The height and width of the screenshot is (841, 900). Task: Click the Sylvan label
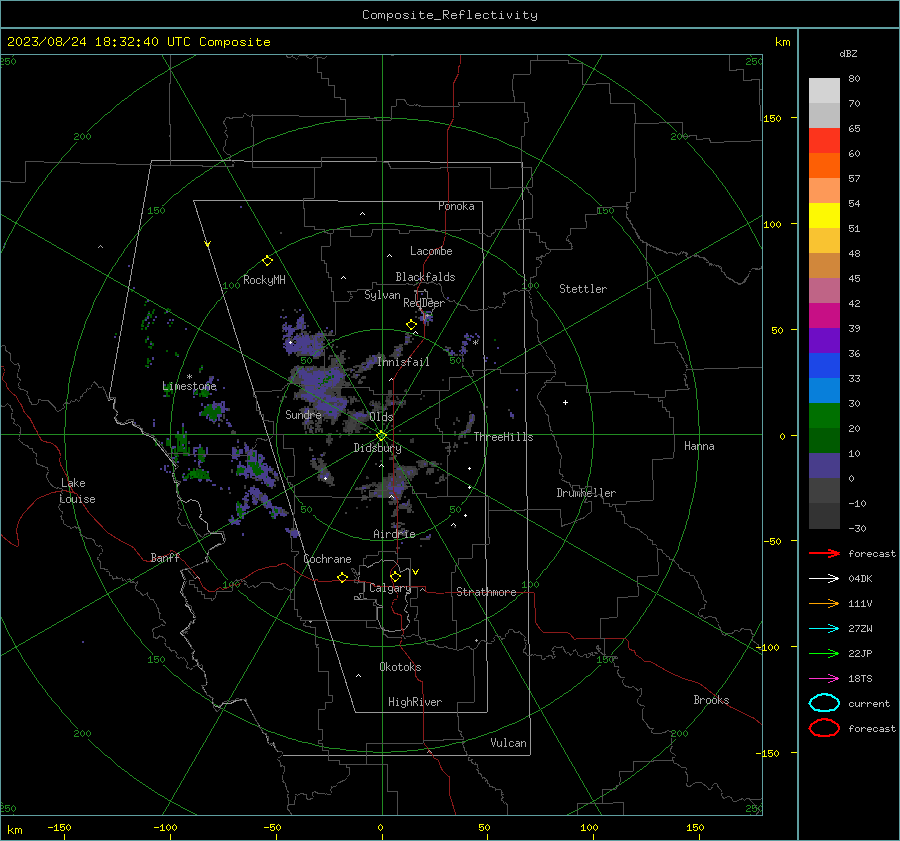click(x=382, y=295)
